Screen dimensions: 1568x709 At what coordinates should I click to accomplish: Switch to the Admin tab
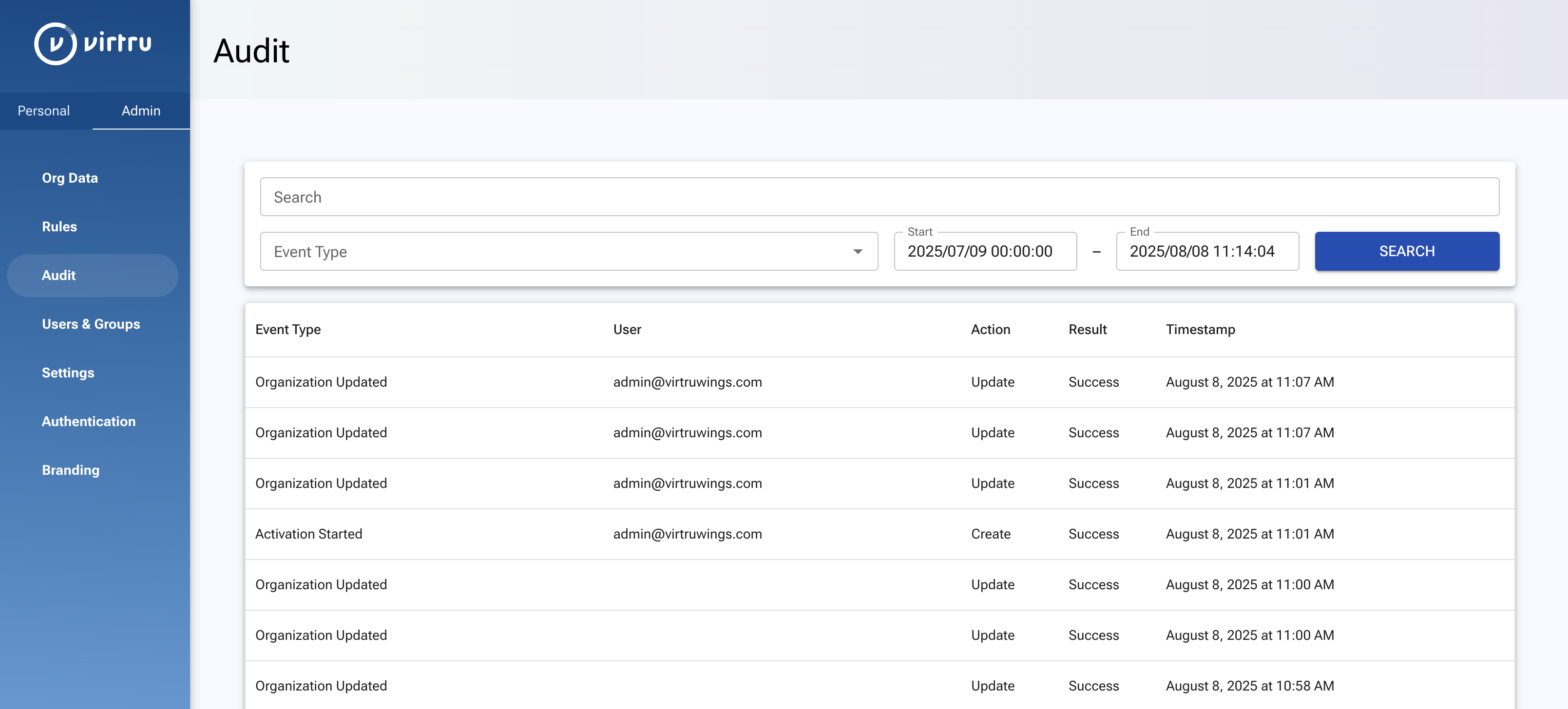click(141, 111)
